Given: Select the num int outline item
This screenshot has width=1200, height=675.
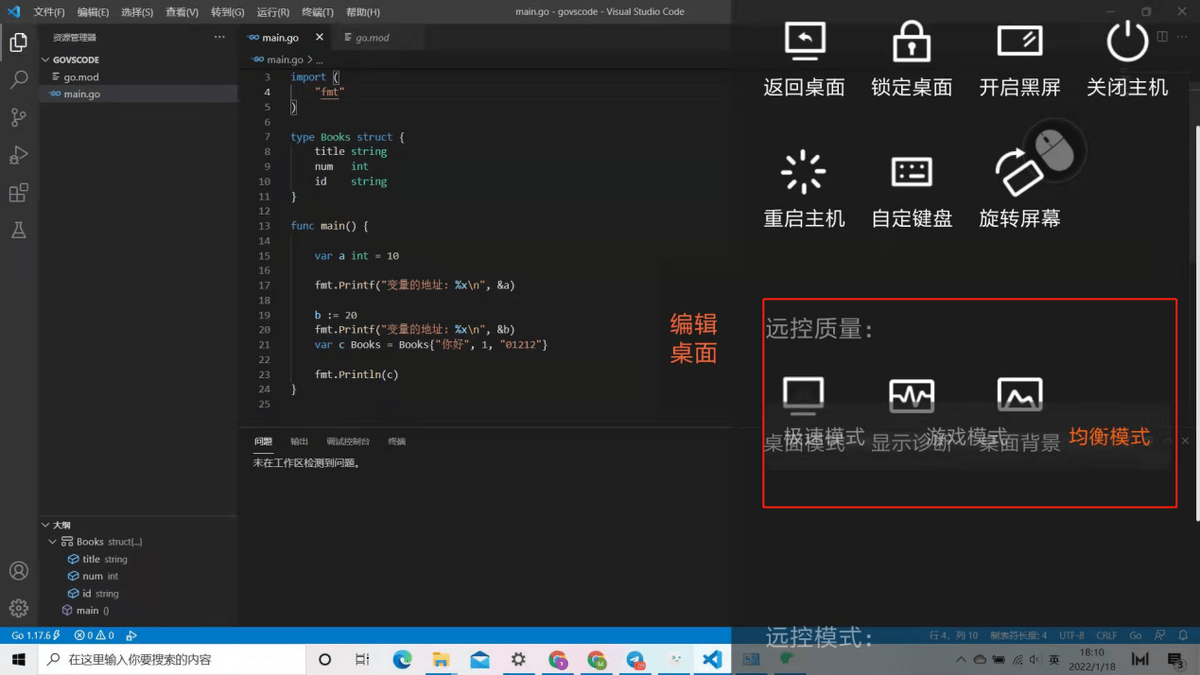Looking at the screenshot, I should [x=138, y=576].
